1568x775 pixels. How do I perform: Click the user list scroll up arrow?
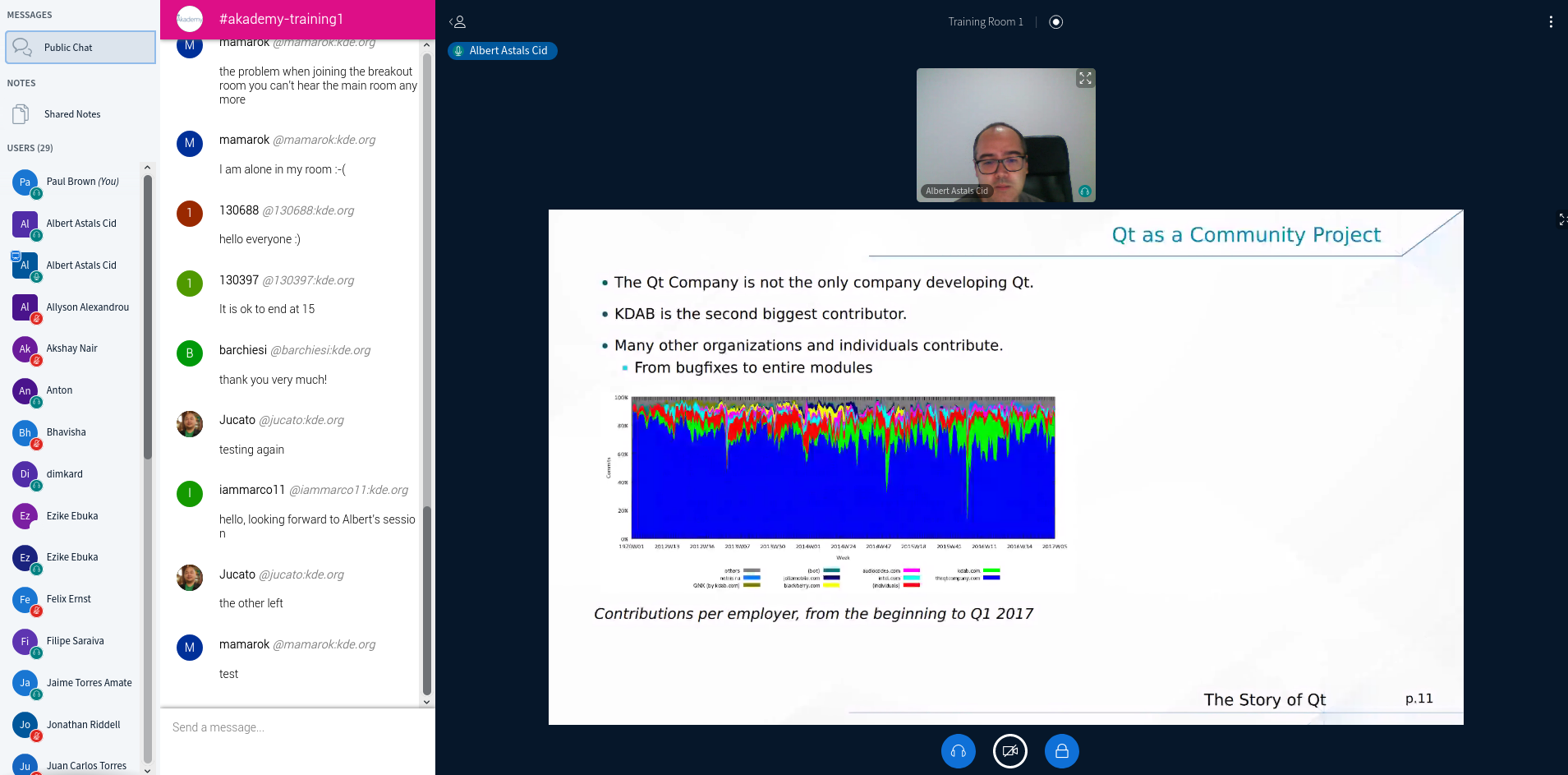(x=148, y=168)
